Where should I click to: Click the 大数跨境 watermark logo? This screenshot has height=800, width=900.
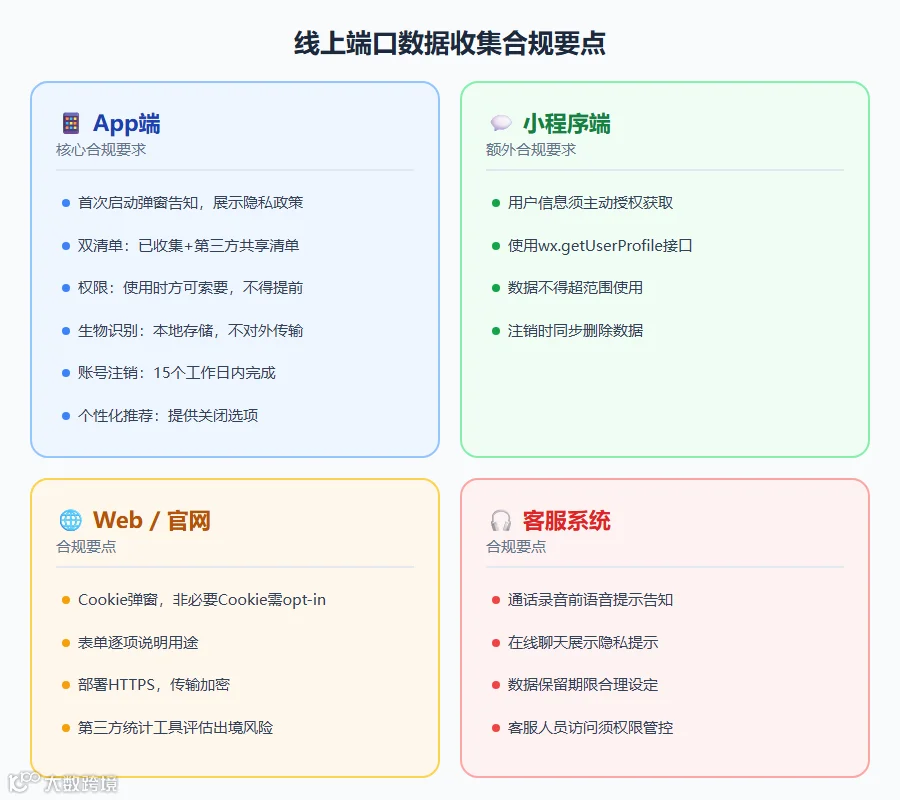point(63,783)
